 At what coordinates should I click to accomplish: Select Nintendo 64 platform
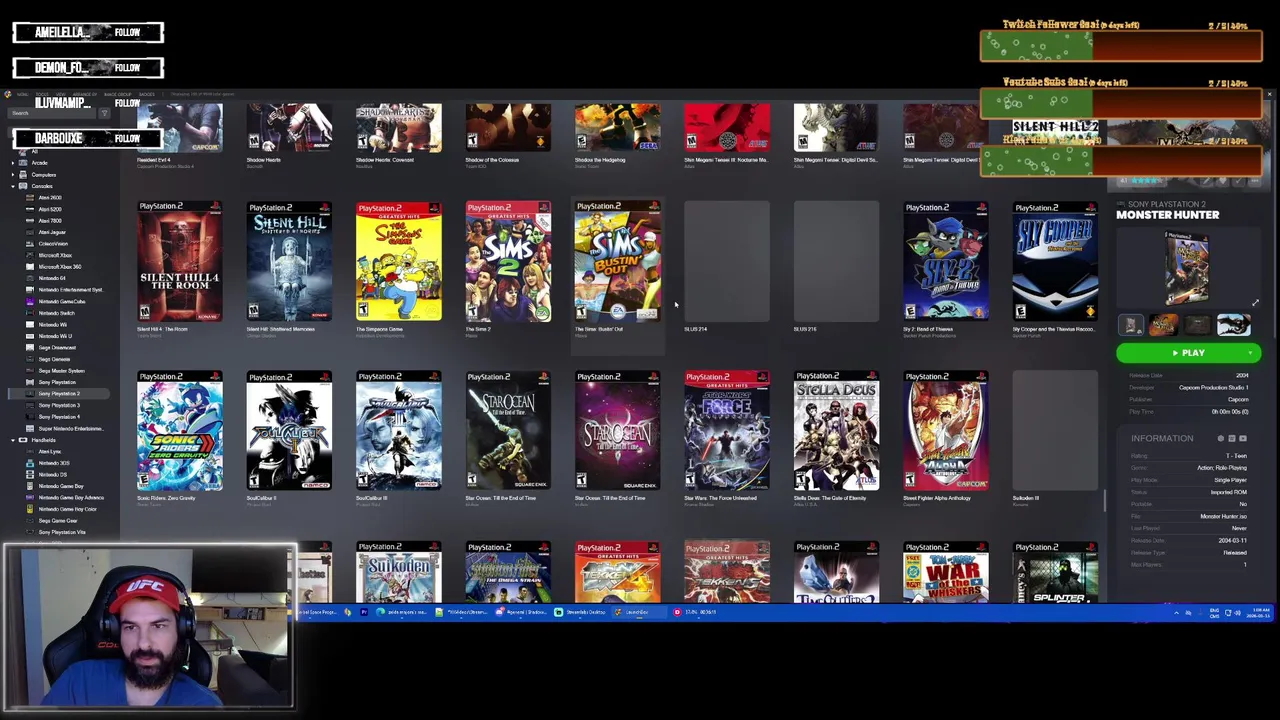click(x=52, y=278)
